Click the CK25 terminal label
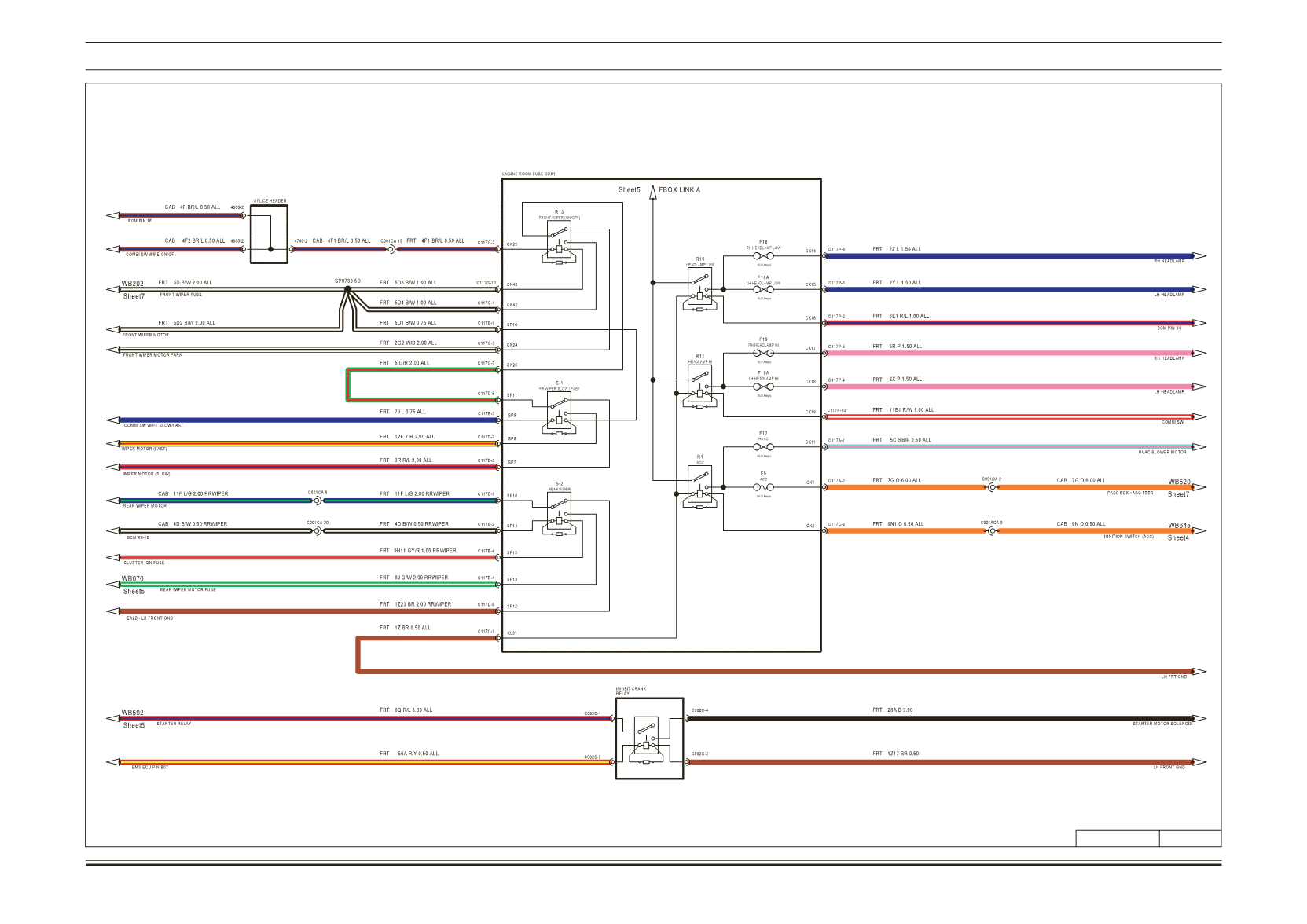 point(512,244)
